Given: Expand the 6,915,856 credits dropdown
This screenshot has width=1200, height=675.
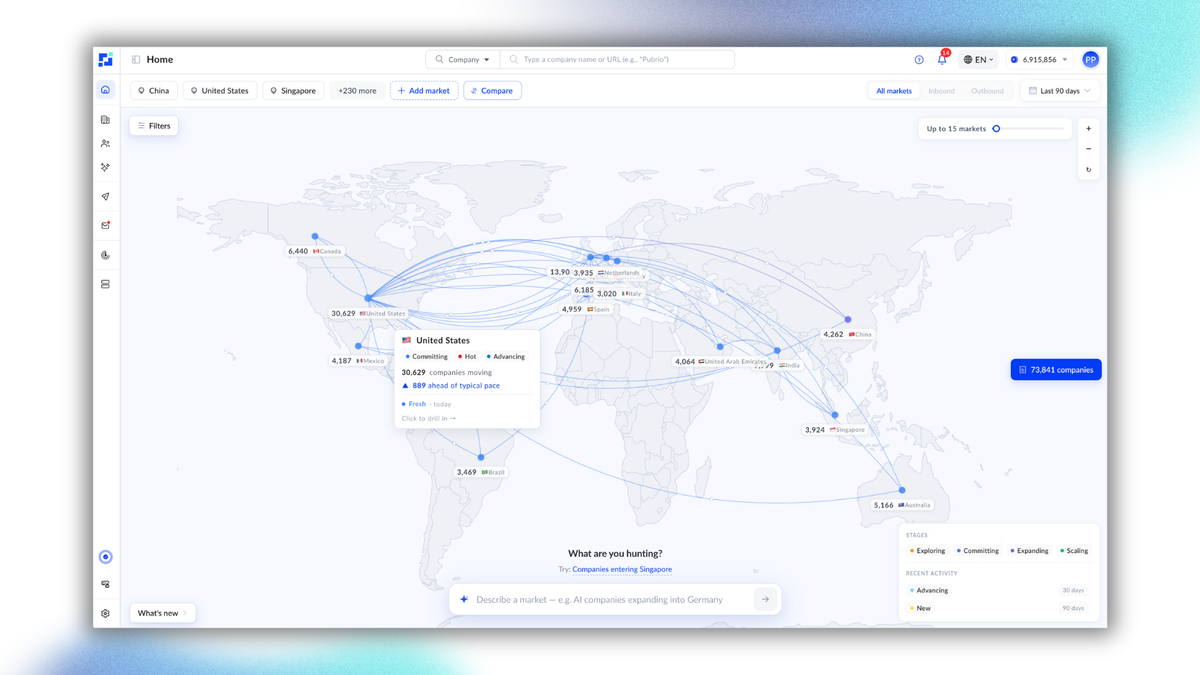Looking at the screenshot, I should [x=1039, y=60].
